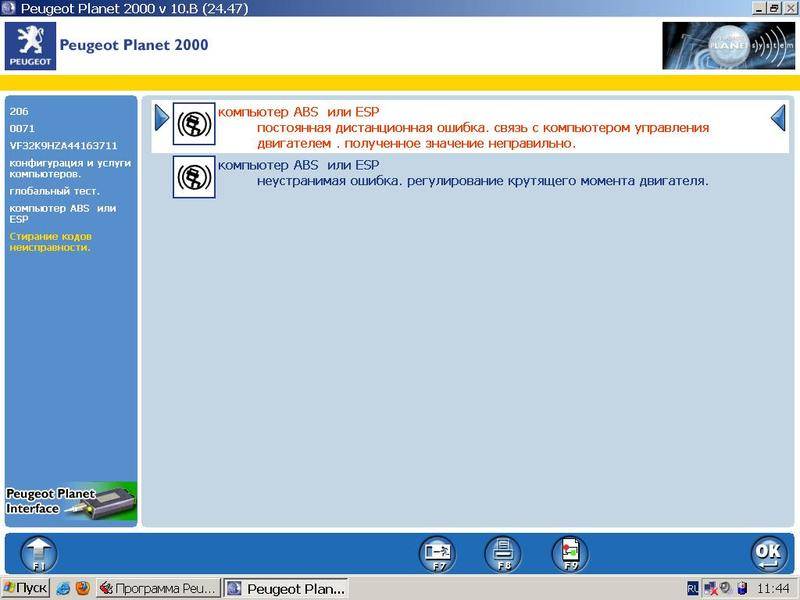Click the Peugeot Planet Interface image
Viewport: 800px width, 600px height.
click(71, 500)
